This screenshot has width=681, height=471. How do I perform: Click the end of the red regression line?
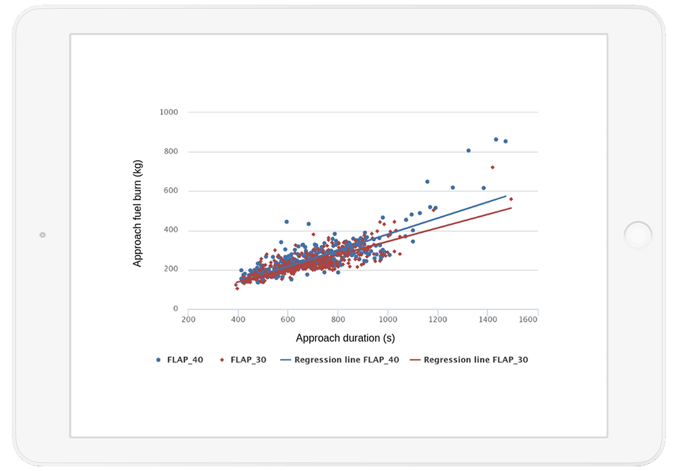(x=511, y=208)
